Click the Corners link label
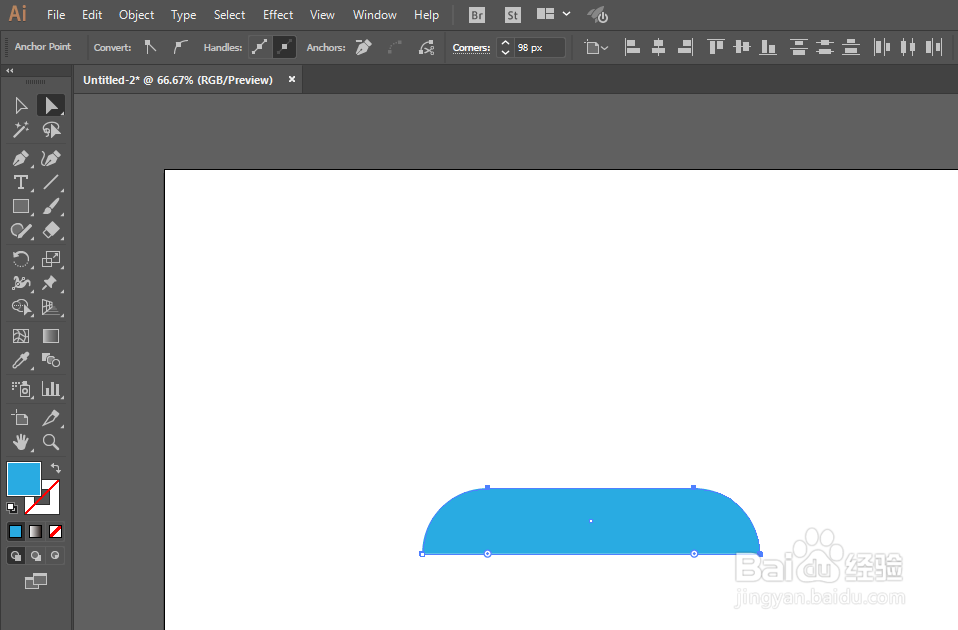 point(471,48)
